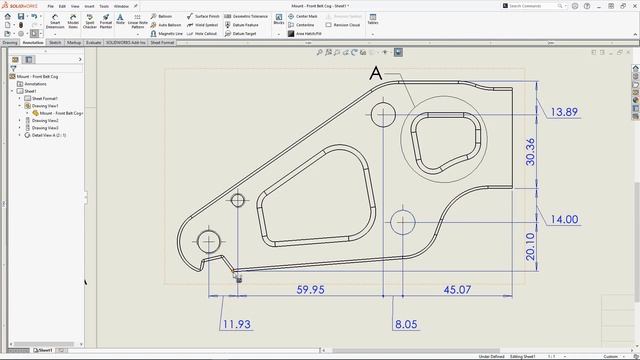
Task: Expand the Detail View A node
Action: click(x=20, y=135)
